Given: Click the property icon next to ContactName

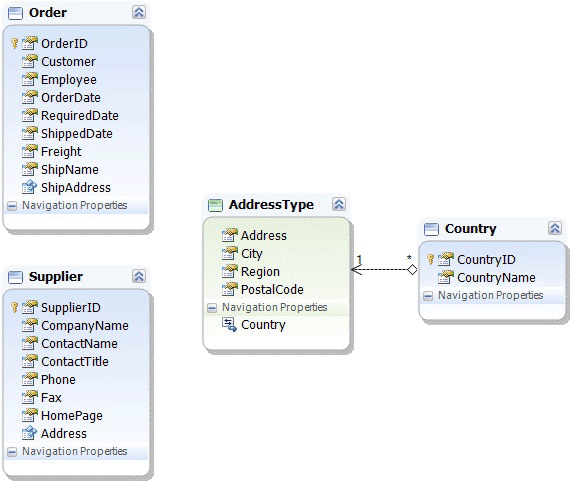Looking at the screenshot, I should coord(30,343).
